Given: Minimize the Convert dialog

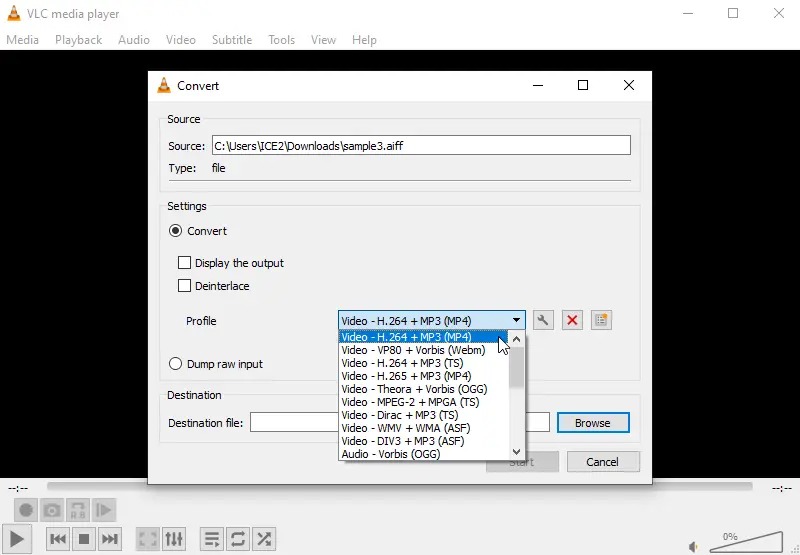Looking at the screenshot, I should pyautogui.click(x=538, y=85).
